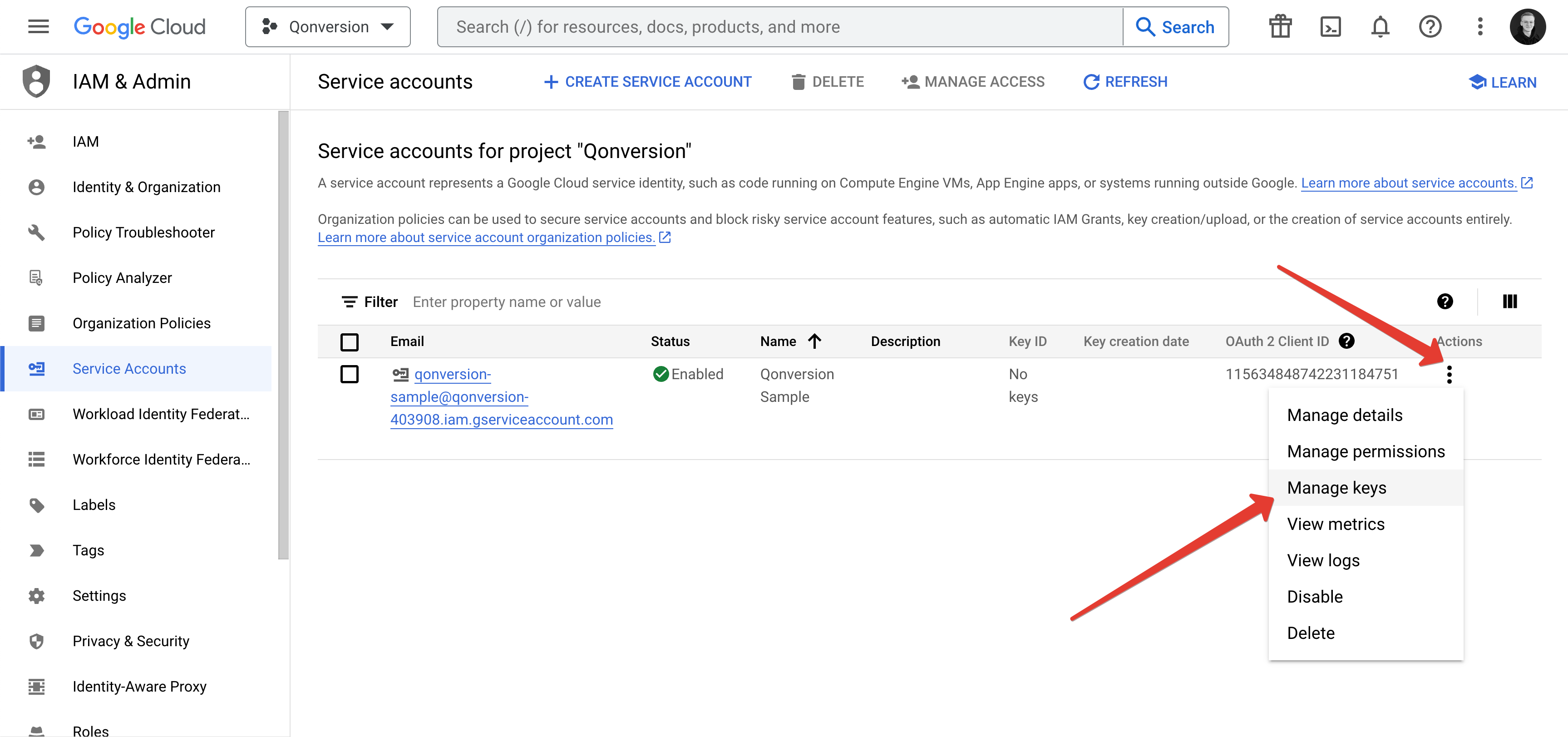Click Create Service Account button

tap(648, 82)
